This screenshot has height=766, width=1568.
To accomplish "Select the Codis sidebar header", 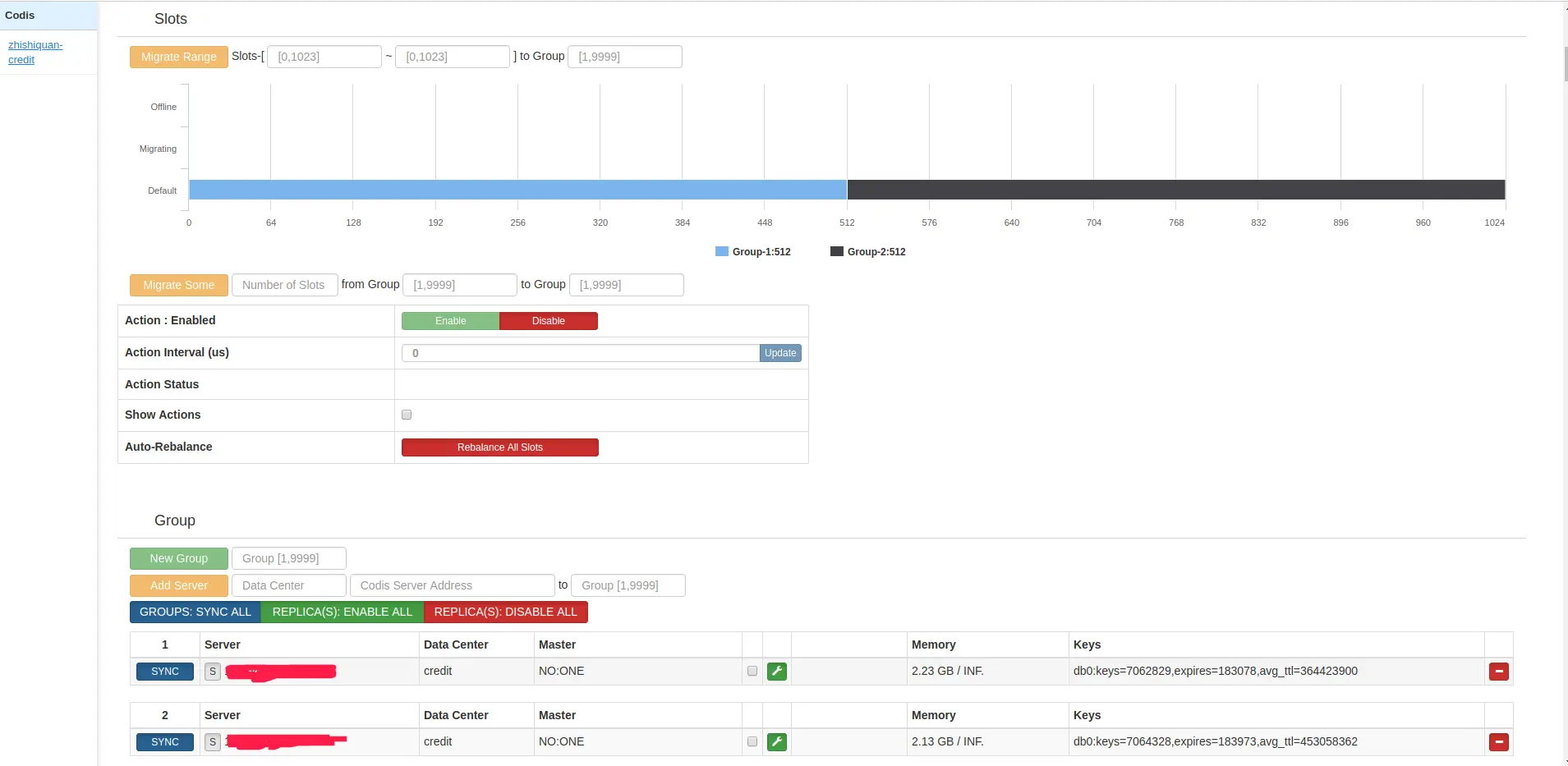I will click(48, 16).
